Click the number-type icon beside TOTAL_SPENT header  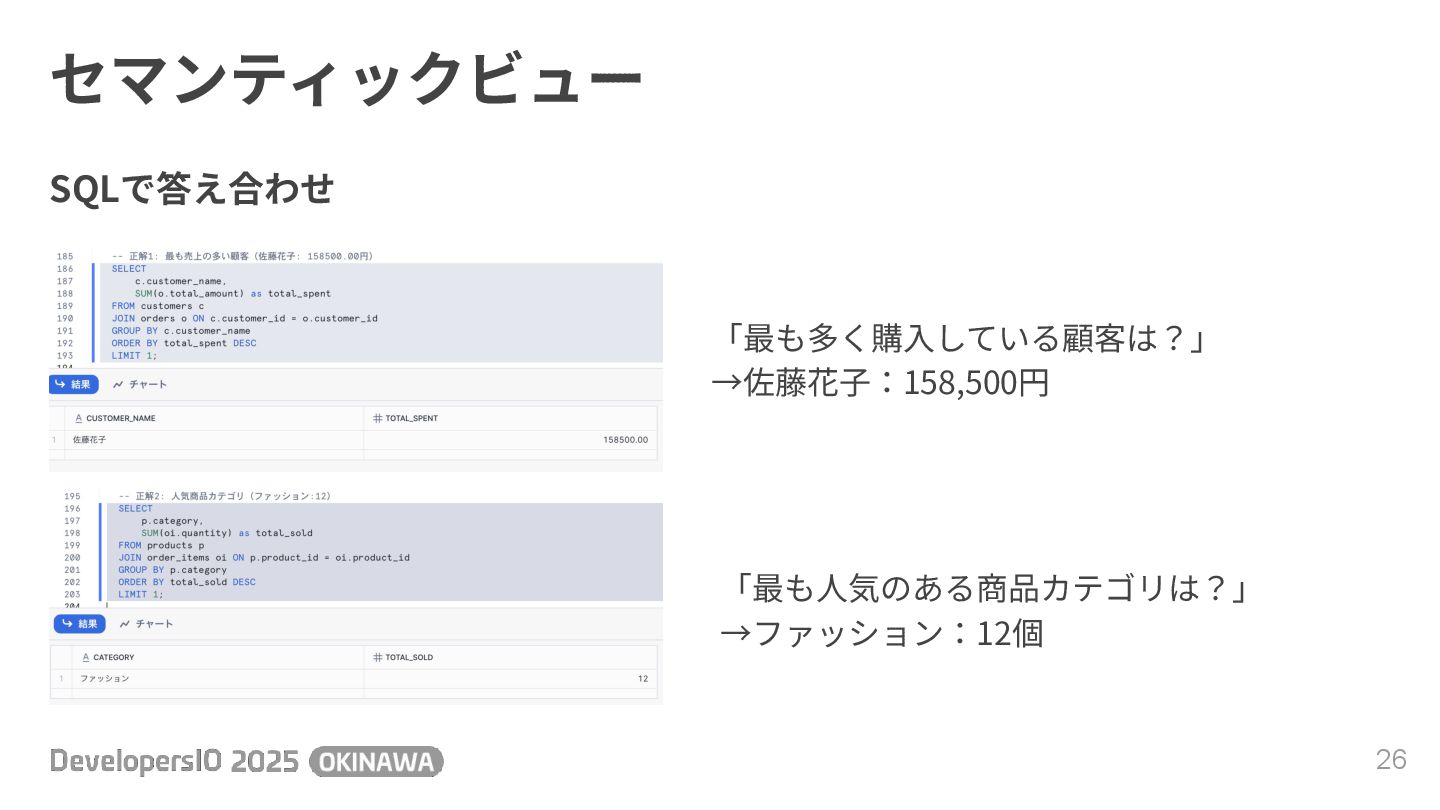tap(377, 418)
